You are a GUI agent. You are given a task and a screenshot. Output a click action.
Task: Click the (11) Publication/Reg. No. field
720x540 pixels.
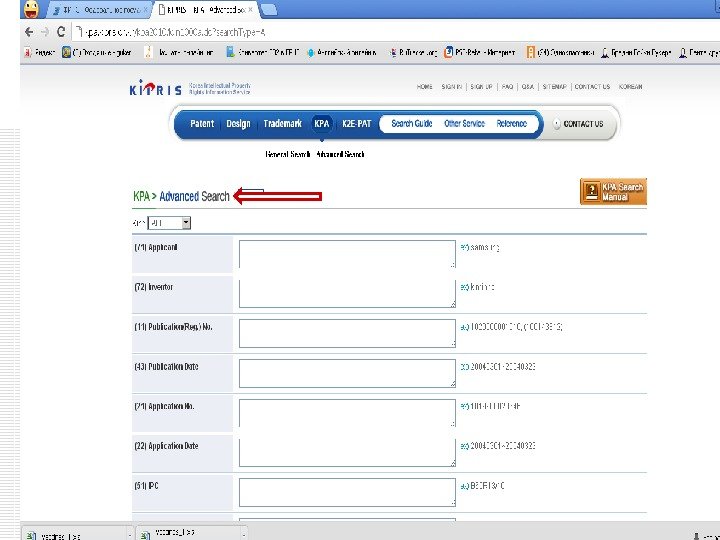click(347, 333)
